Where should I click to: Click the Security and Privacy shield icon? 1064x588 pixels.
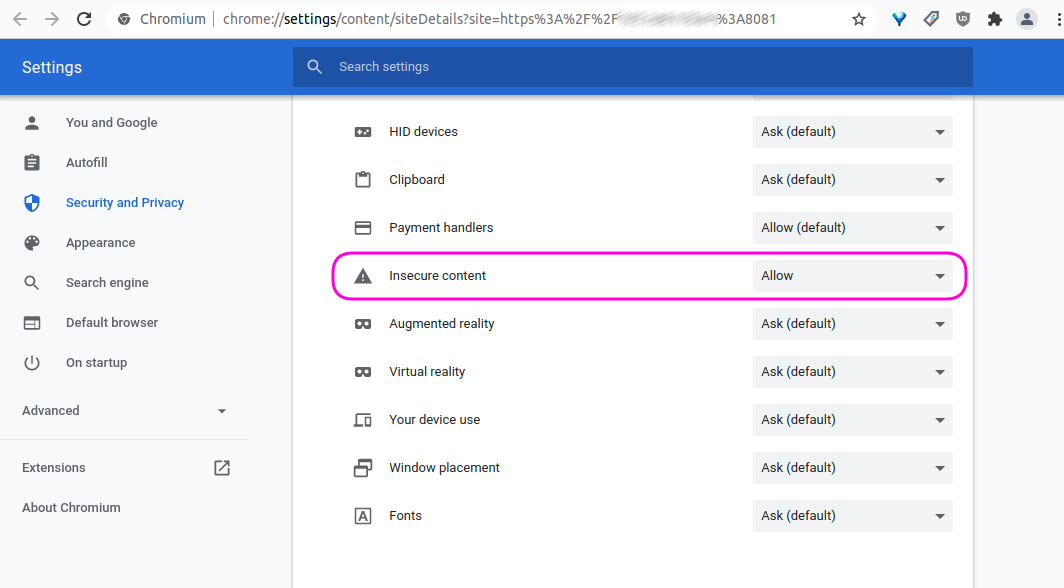pyautogui.click(x=31, y=202)
